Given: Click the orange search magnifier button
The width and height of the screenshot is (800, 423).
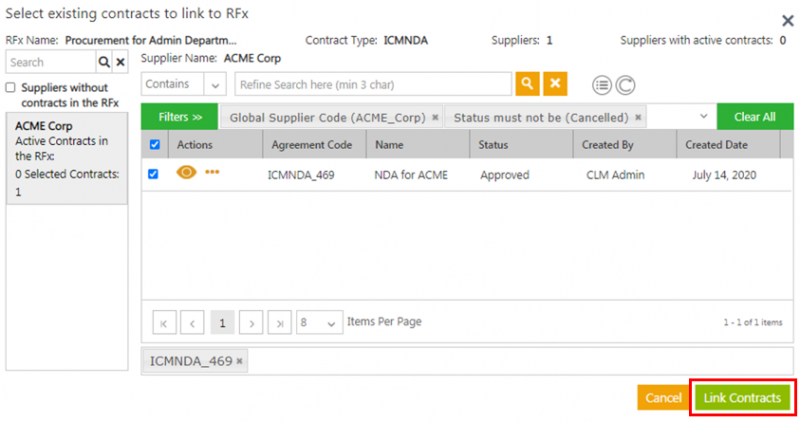Looking at the screenshot, I should (527, 84).
